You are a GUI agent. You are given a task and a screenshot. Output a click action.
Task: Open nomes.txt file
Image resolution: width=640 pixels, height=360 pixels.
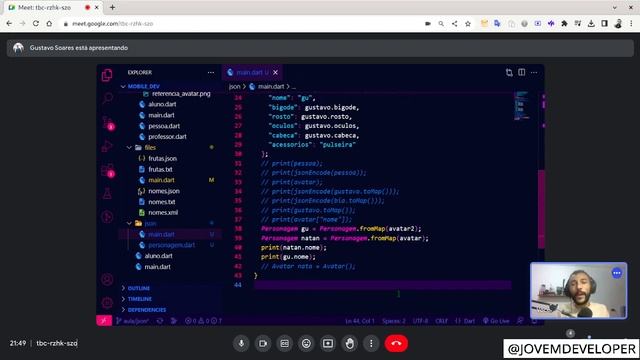(162, 202)
